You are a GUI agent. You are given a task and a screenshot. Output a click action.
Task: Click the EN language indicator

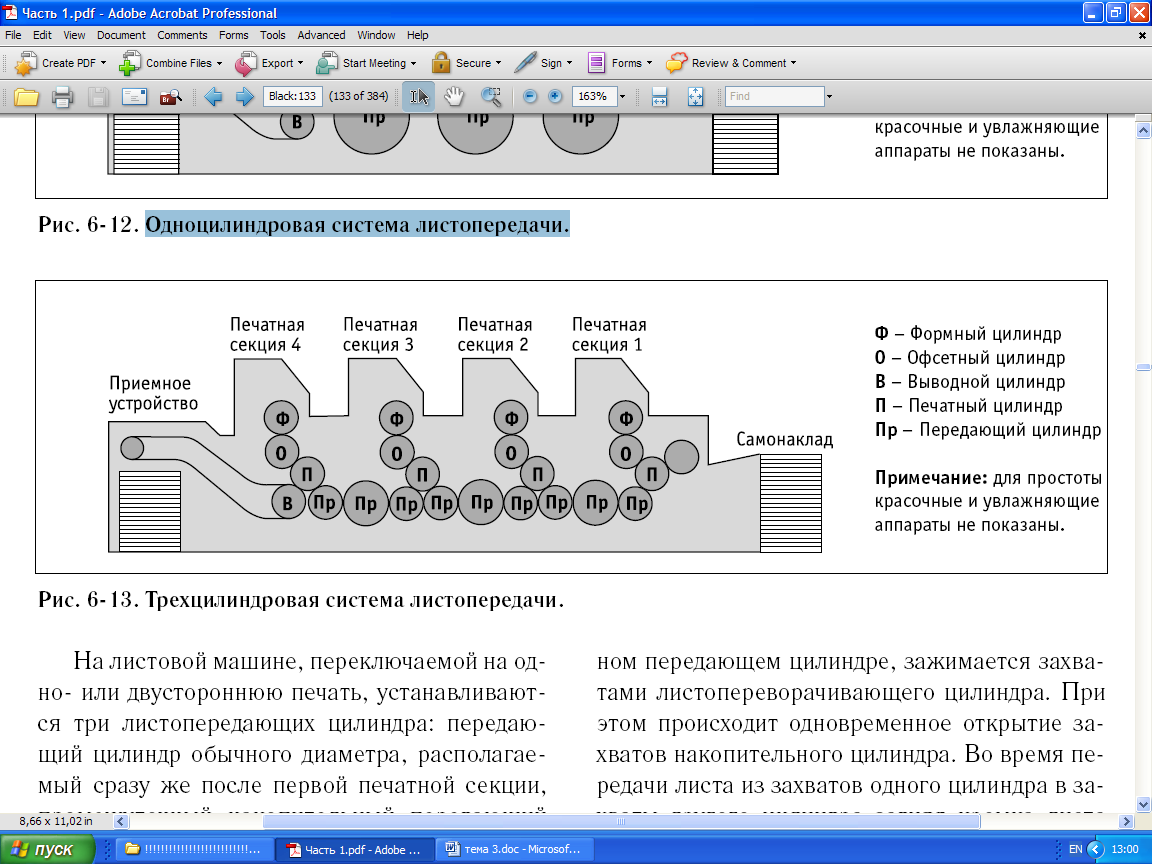(1075, 849)
